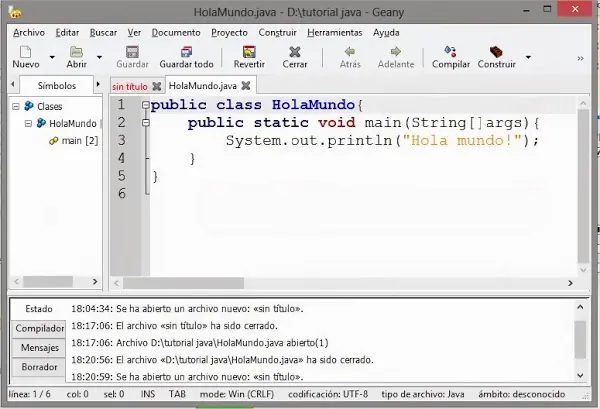
Task: Open the Documento menu
Action: tap(176, 33)
